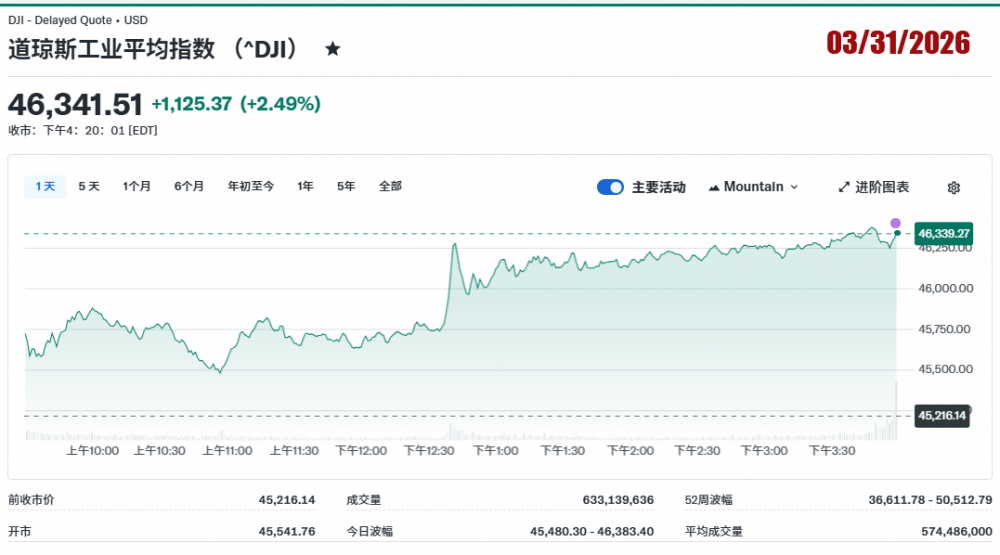
Task: Toggle the 主要活动 switch
Action: [x=610, y=187]
